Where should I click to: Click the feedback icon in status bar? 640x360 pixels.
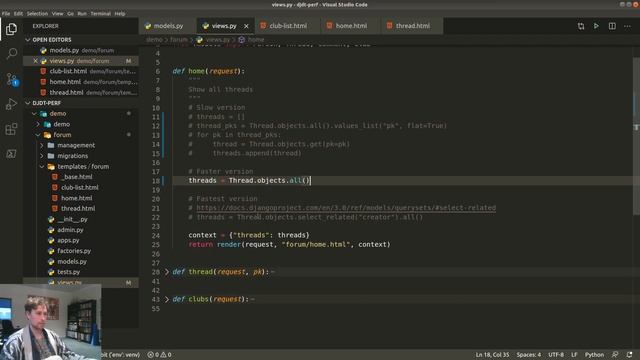click(x=615, y=355)
